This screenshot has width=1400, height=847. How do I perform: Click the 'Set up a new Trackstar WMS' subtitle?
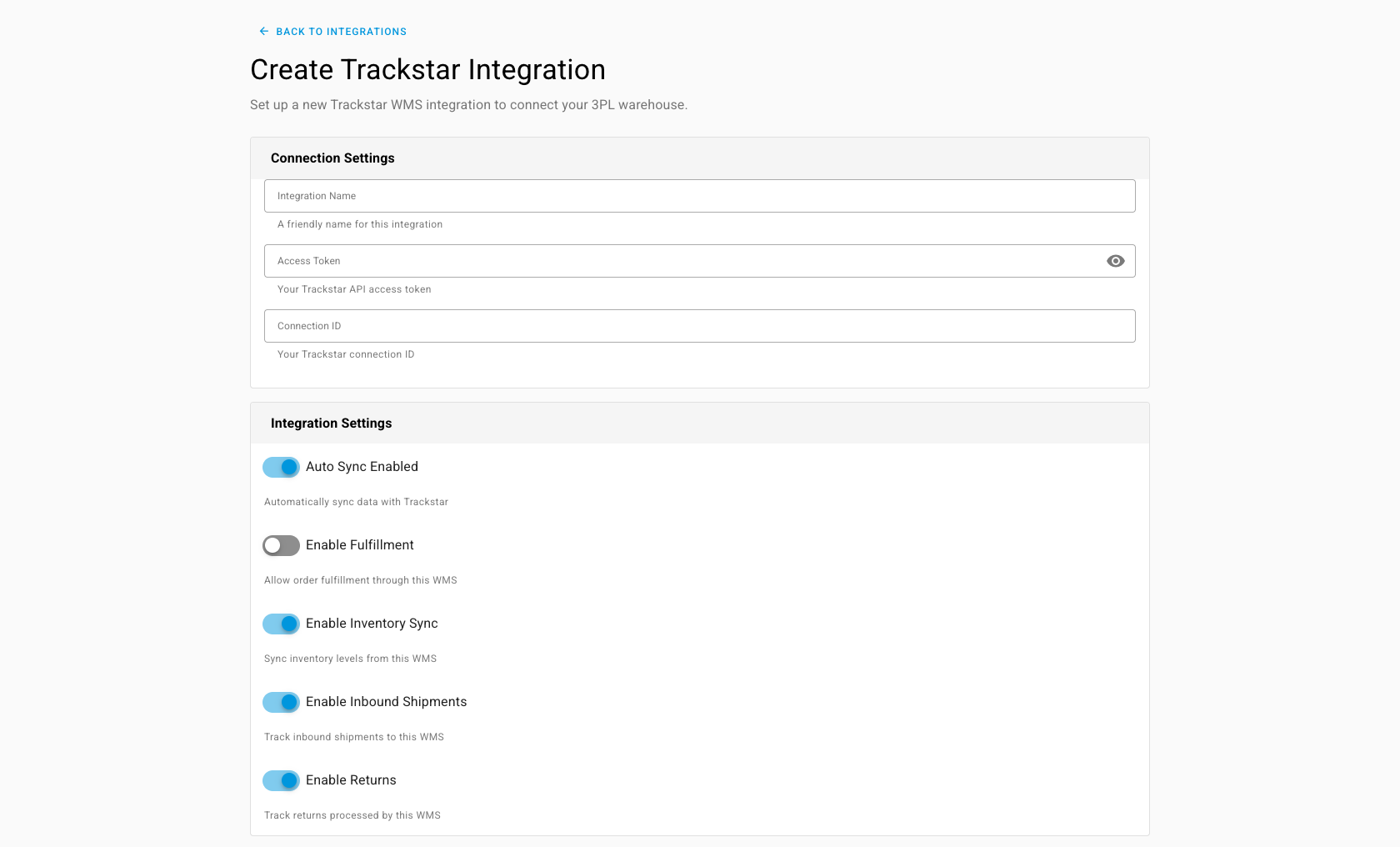coord(468,105)
